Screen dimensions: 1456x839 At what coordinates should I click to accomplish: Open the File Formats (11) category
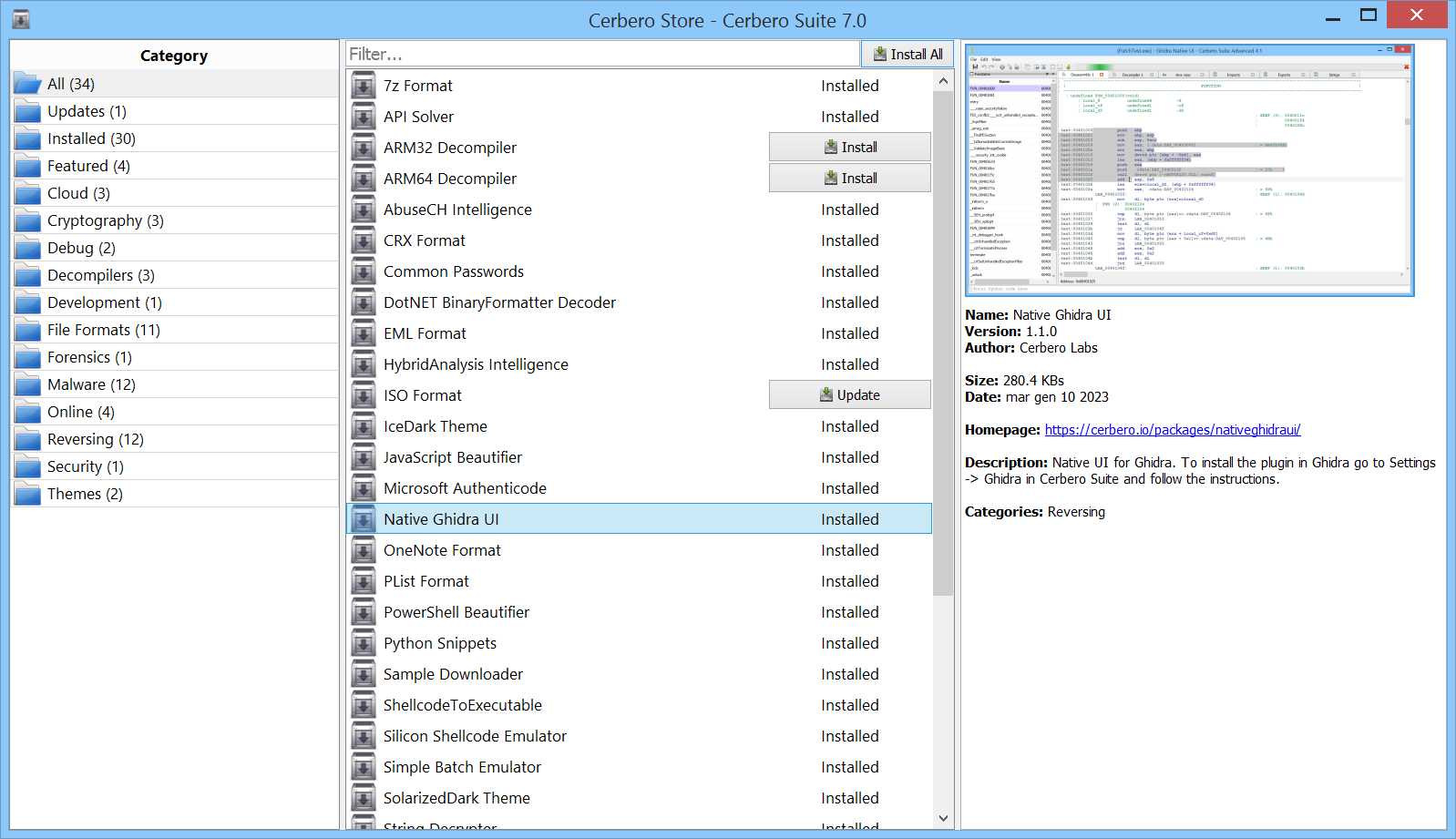[x=174, y=330]
